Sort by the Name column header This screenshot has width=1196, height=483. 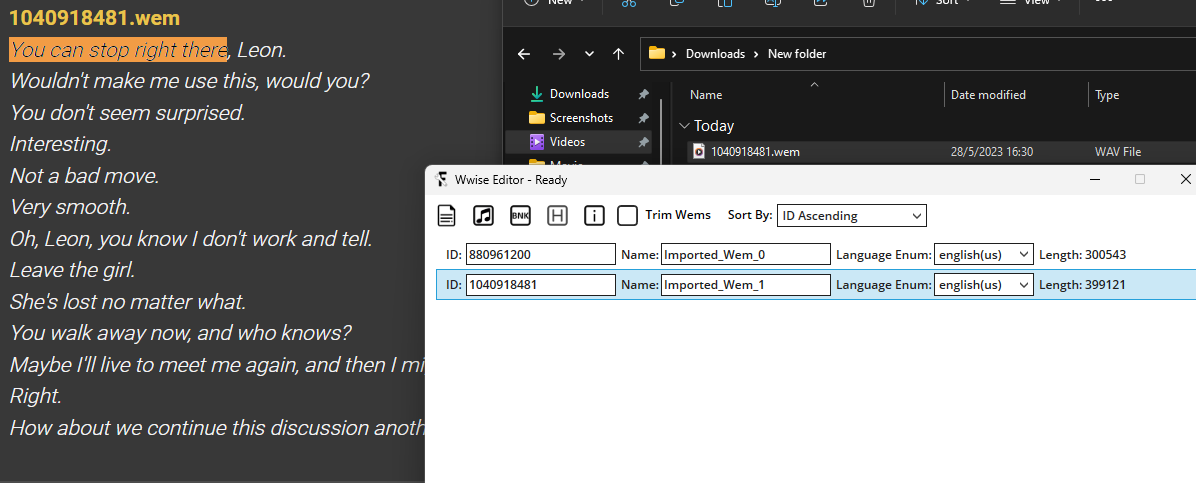(706, 95)
